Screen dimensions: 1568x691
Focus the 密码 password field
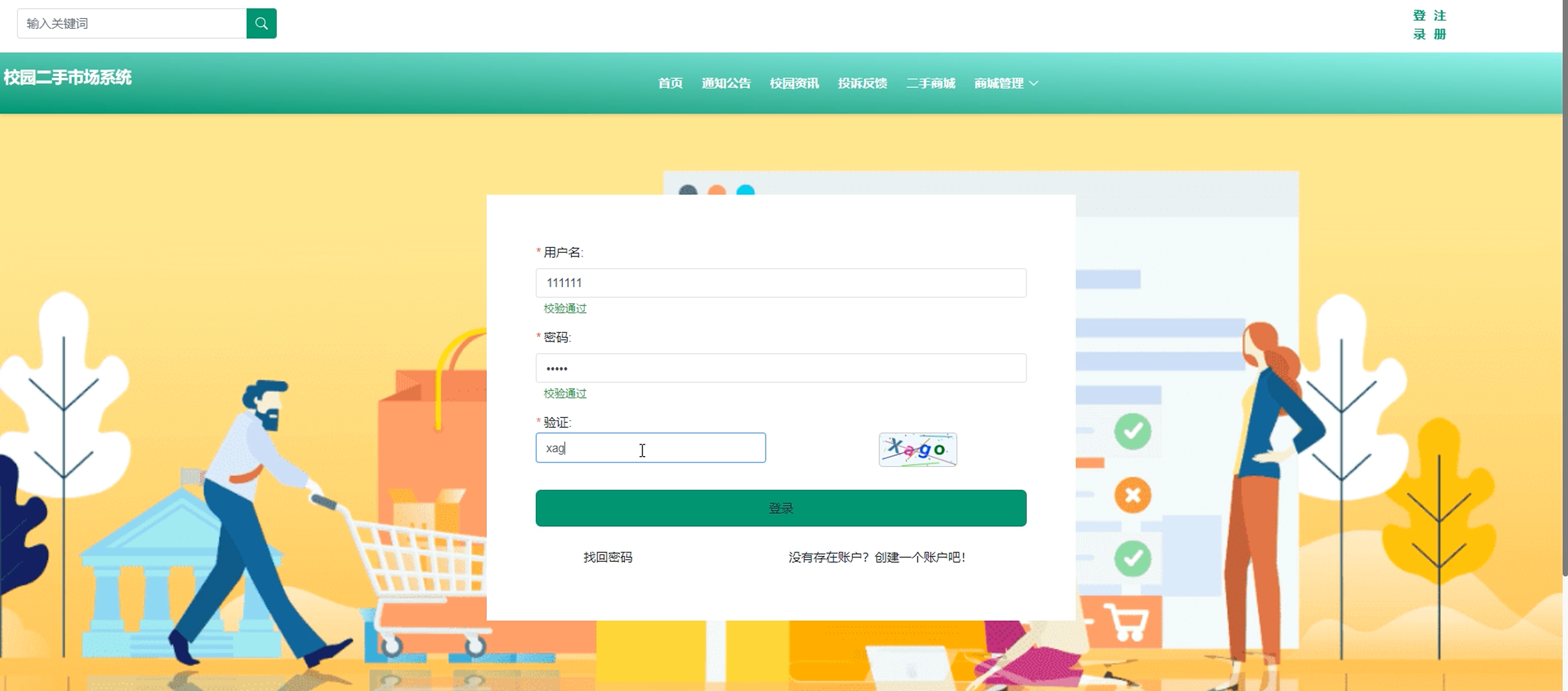coord(780,368)
